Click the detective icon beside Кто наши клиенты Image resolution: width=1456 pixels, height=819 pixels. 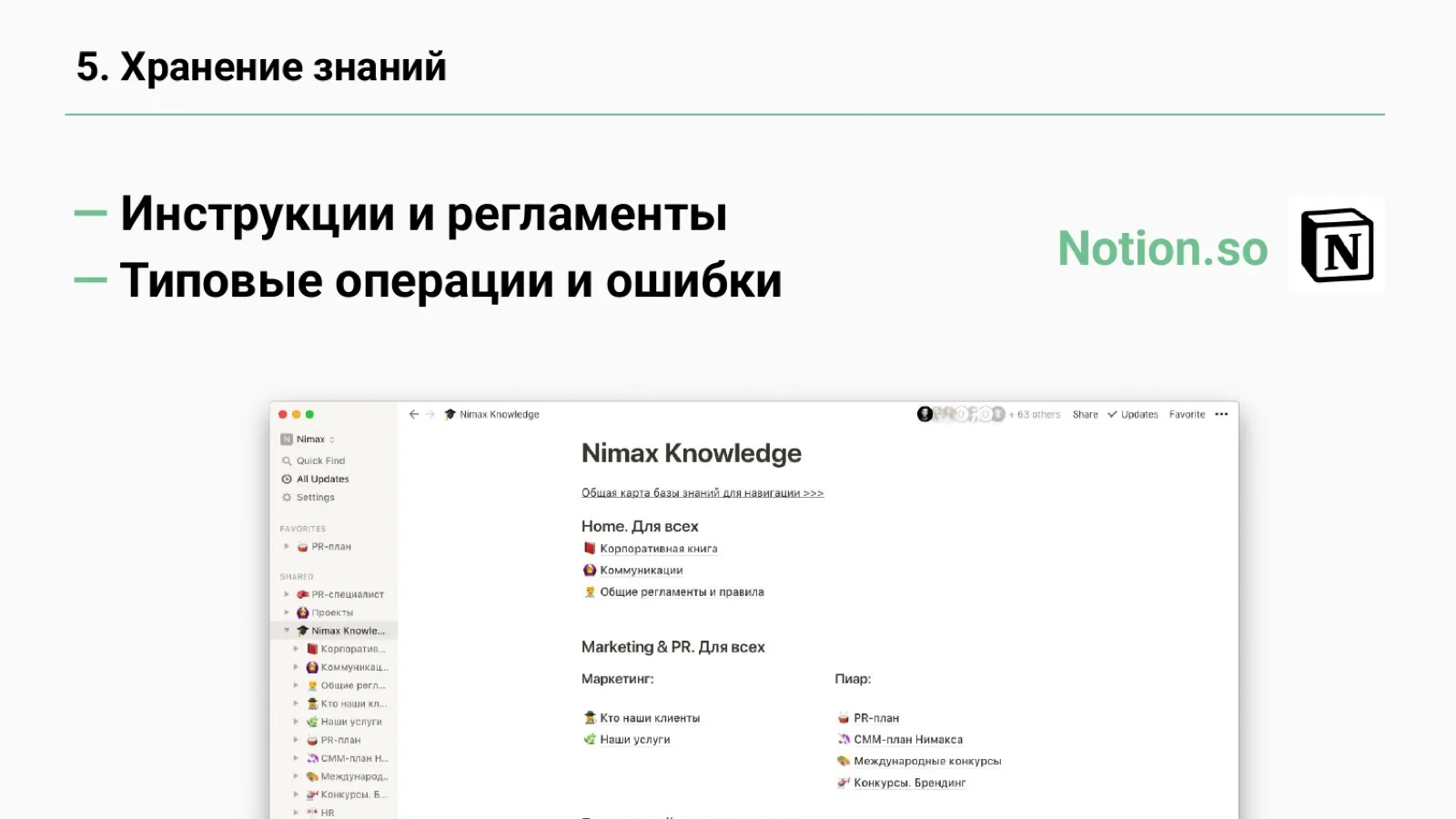tap(590, 717)
